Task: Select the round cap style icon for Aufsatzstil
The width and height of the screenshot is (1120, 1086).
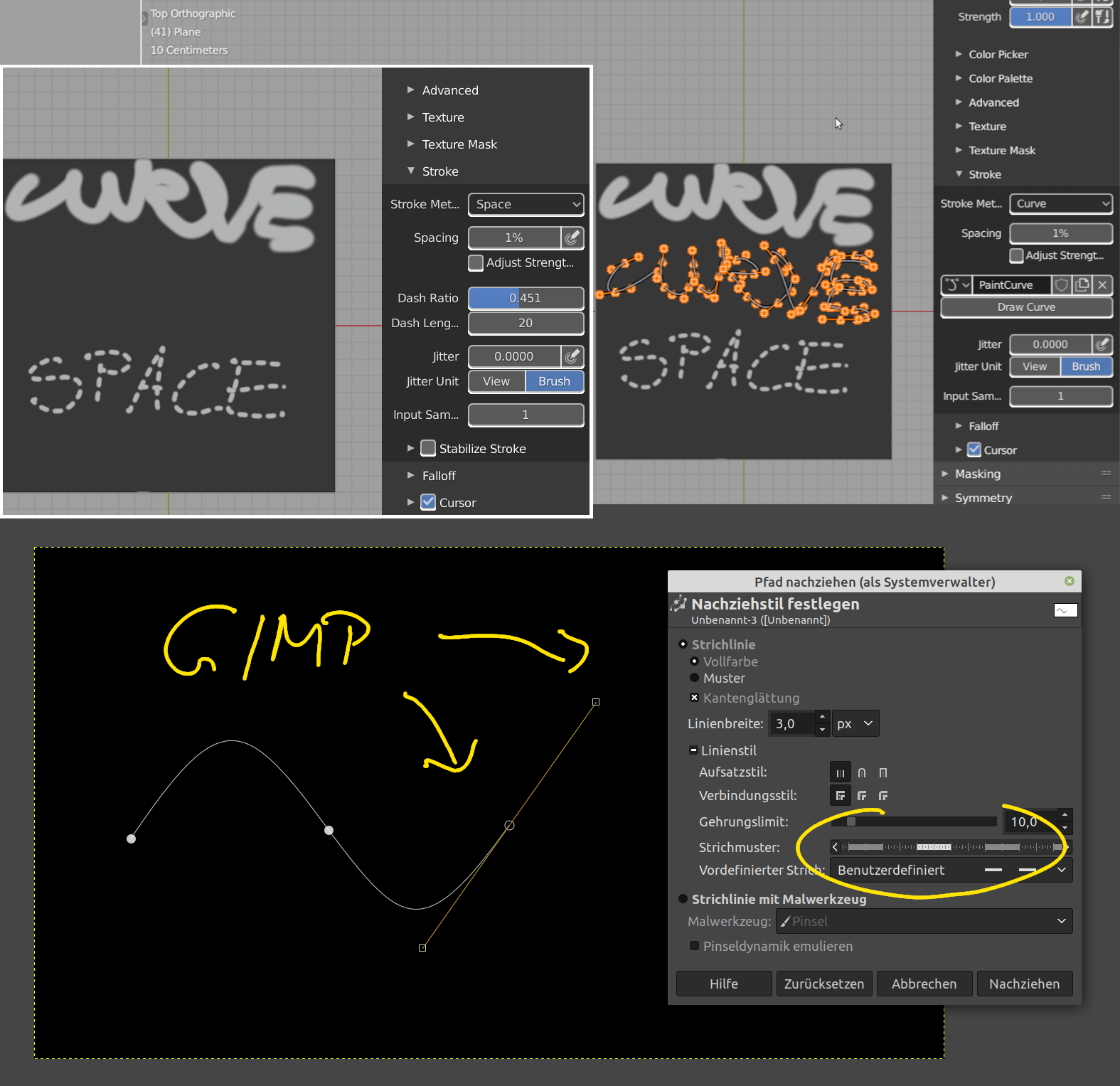Action: tap(862, 772)
